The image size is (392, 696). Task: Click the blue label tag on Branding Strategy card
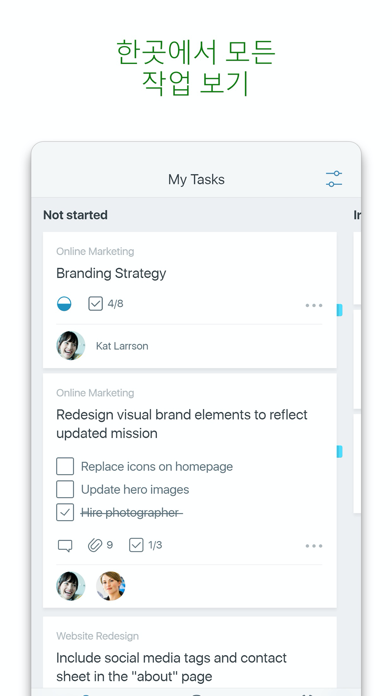point(340,310)
